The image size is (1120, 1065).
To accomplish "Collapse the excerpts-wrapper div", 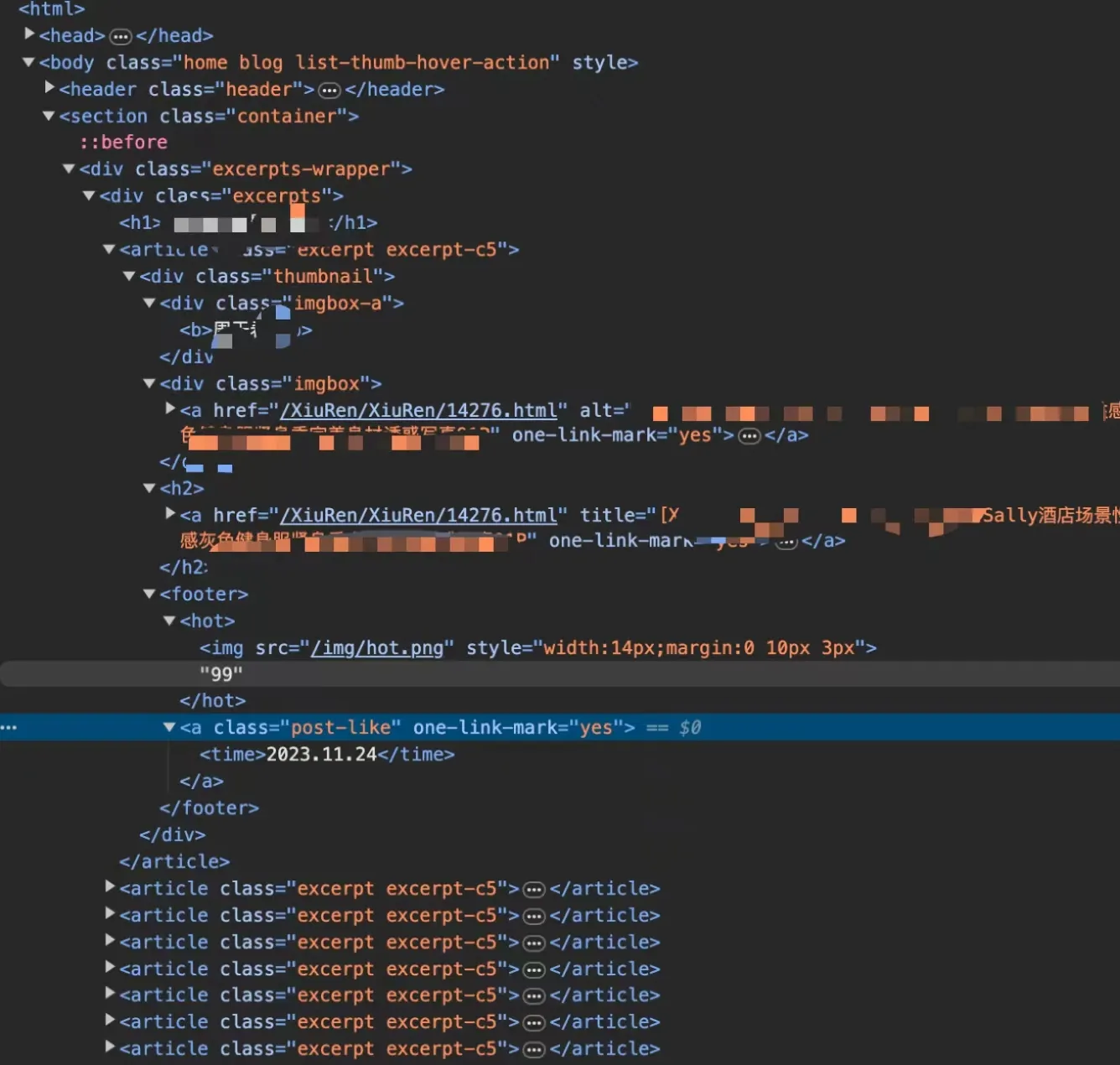I will pos(69,169).
